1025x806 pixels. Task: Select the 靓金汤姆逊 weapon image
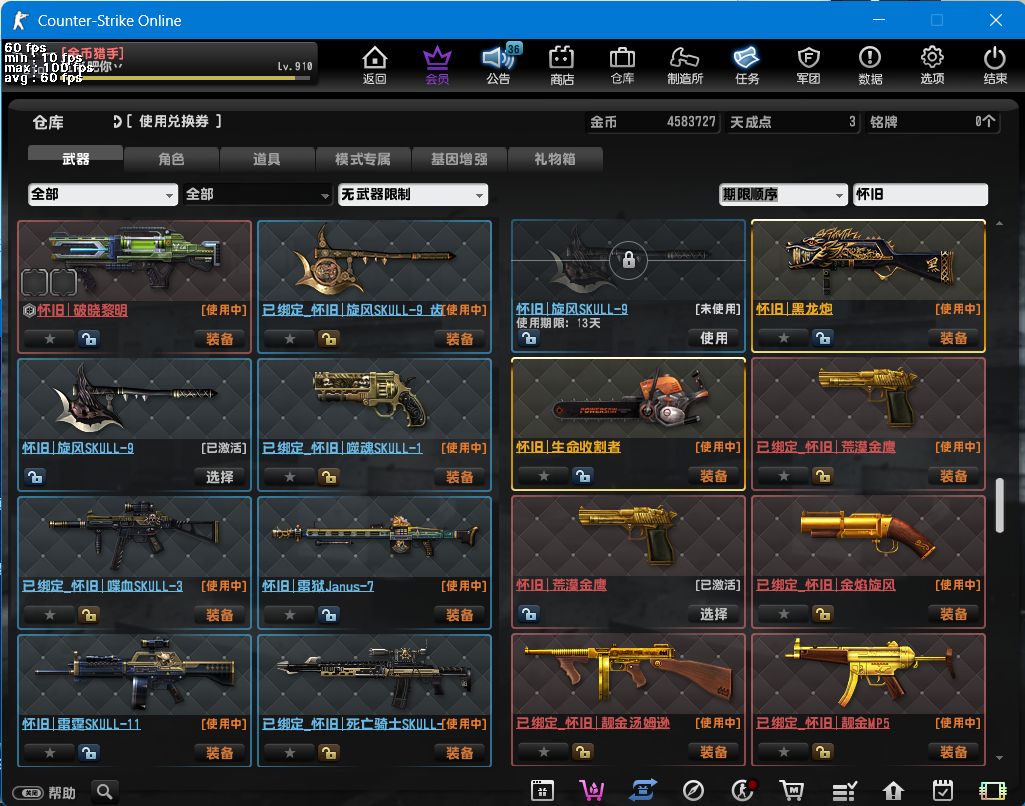tap(628, 674)
